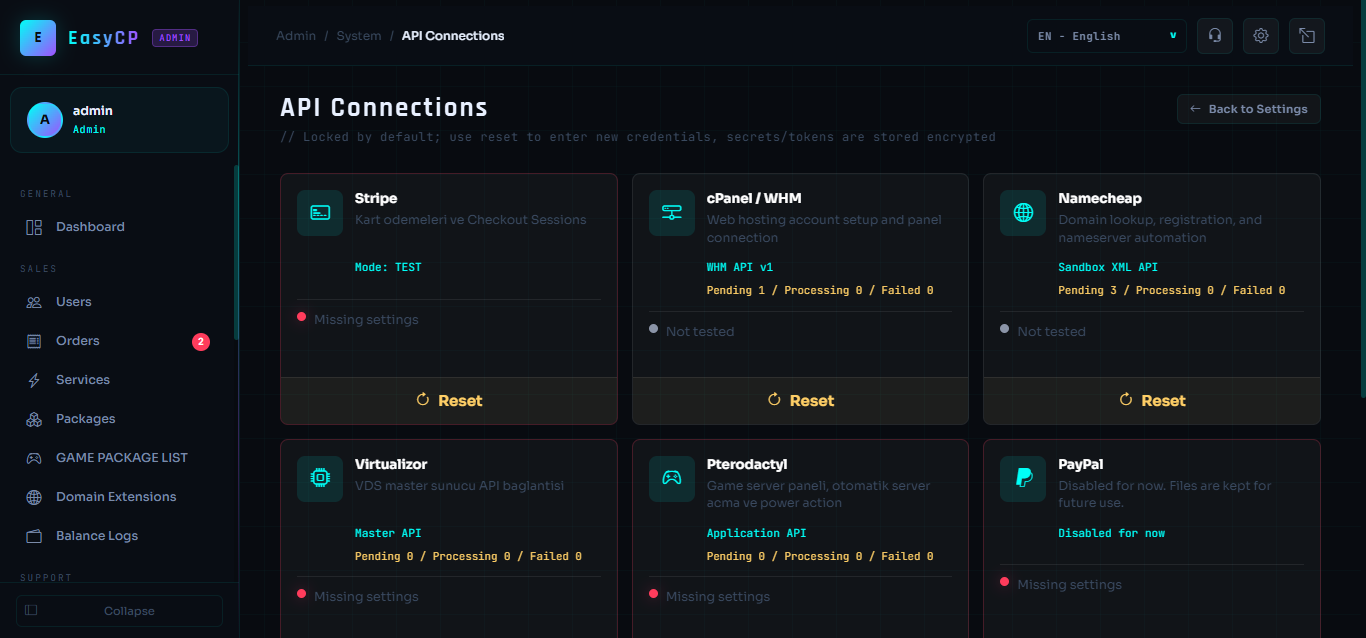Click Stripe 'Mode: TEST' text
This screenshot has width=1366, height=638.
(388, 268)
